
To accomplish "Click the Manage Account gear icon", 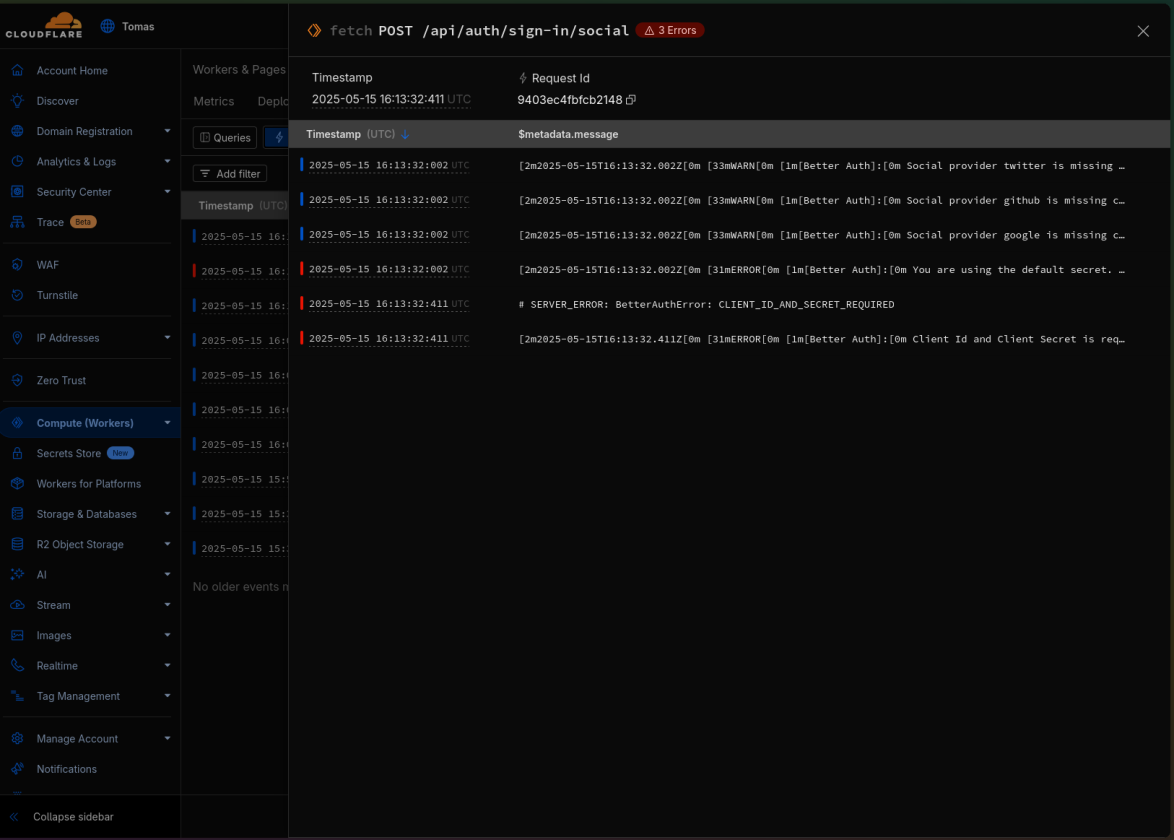I will pos(17,738).
